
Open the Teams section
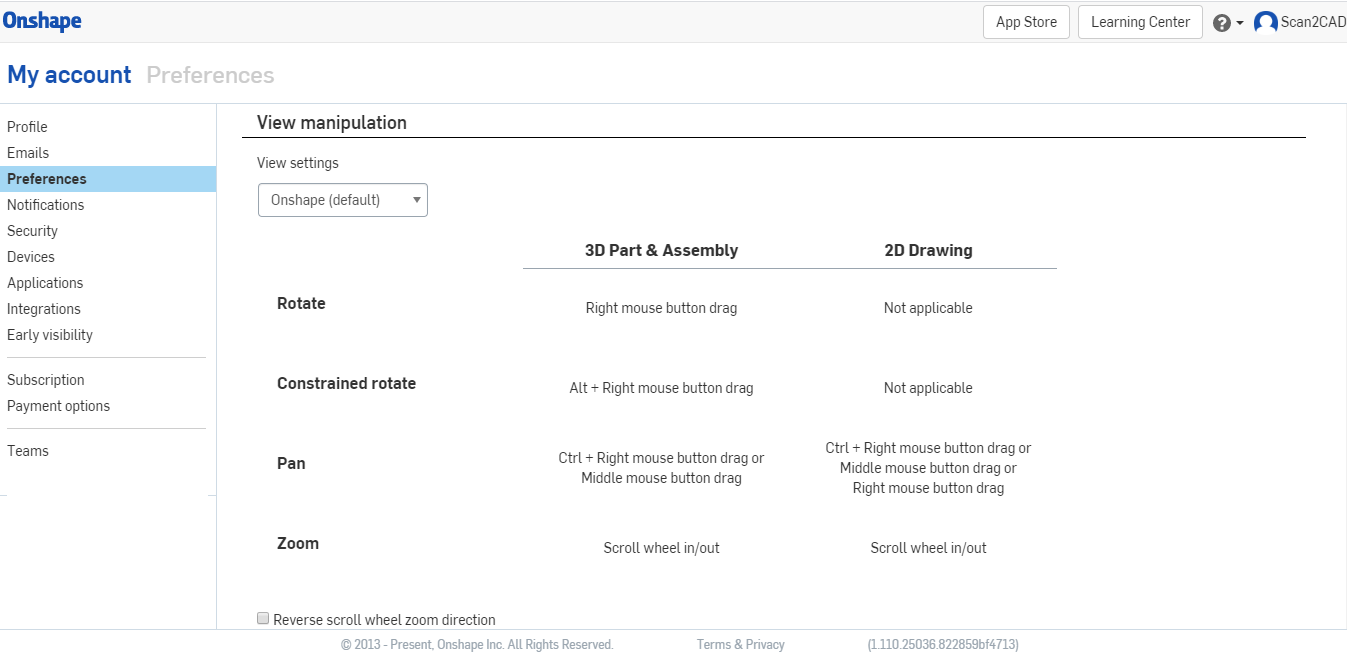click(28, 451)
